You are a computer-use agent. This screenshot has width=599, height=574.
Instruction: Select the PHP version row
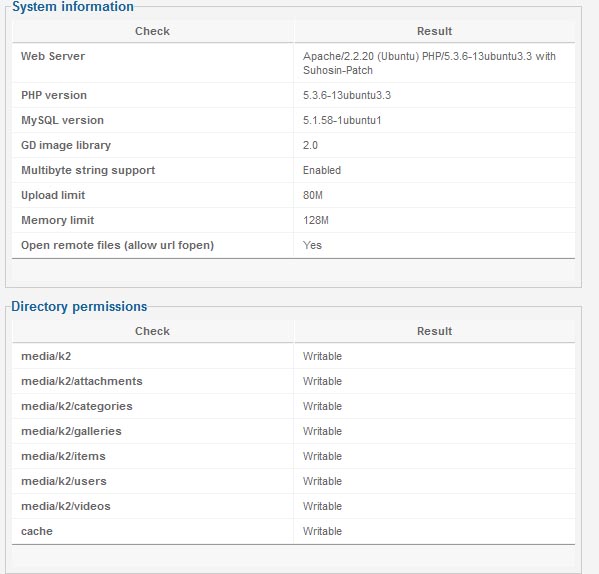click(x=293, y=95)
